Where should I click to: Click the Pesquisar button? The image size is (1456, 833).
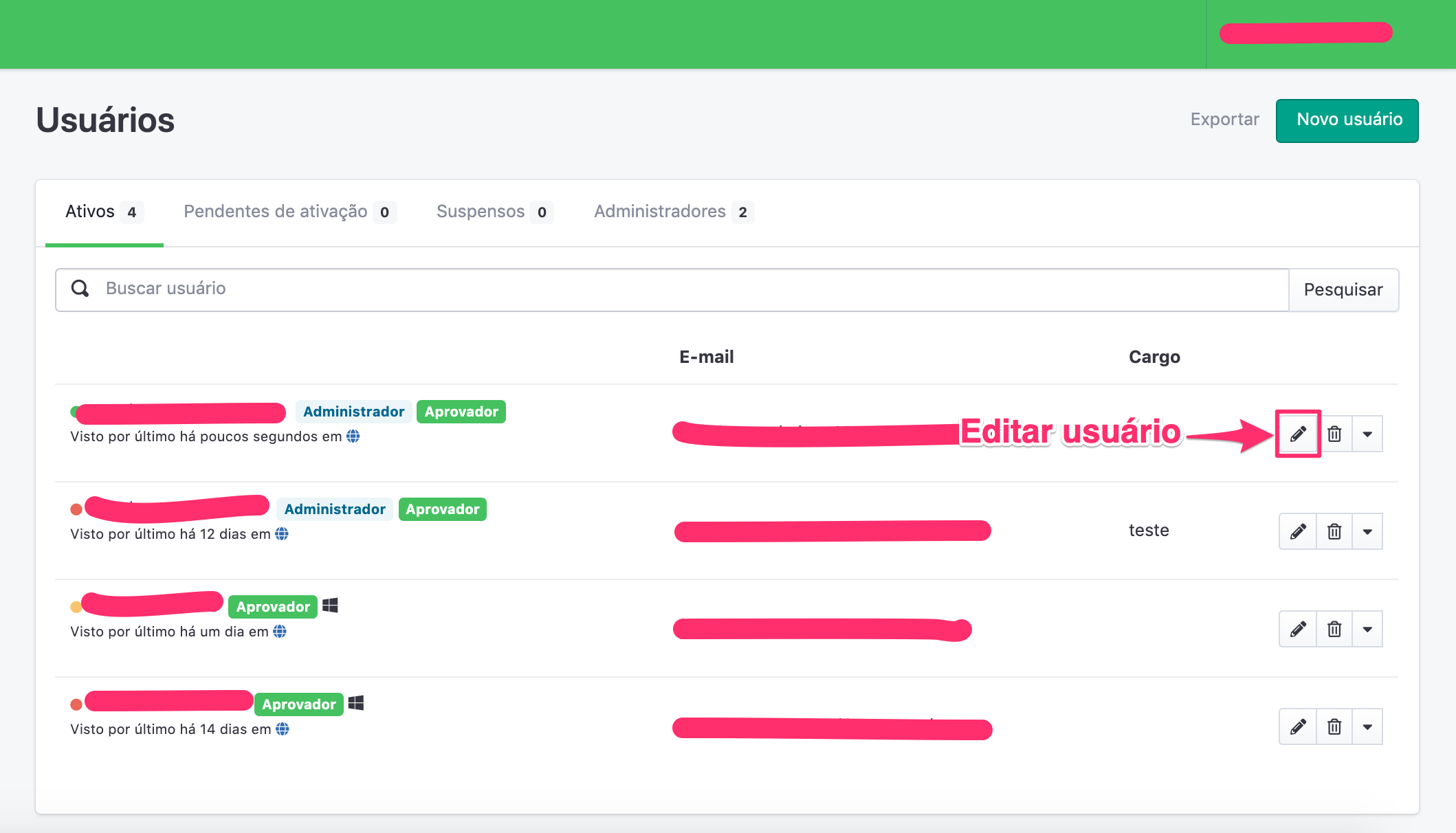point(1343,289)
